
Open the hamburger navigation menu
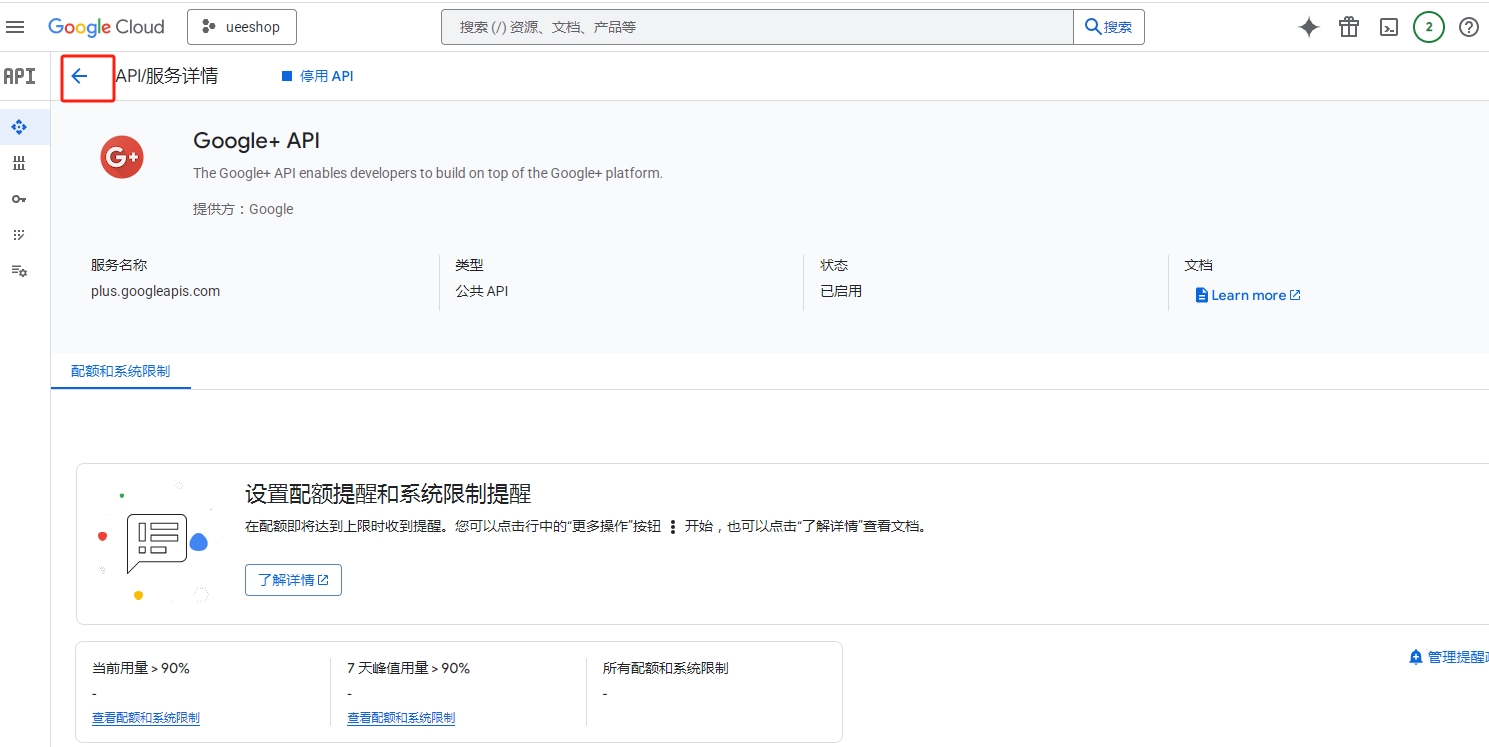click(15, 27)
